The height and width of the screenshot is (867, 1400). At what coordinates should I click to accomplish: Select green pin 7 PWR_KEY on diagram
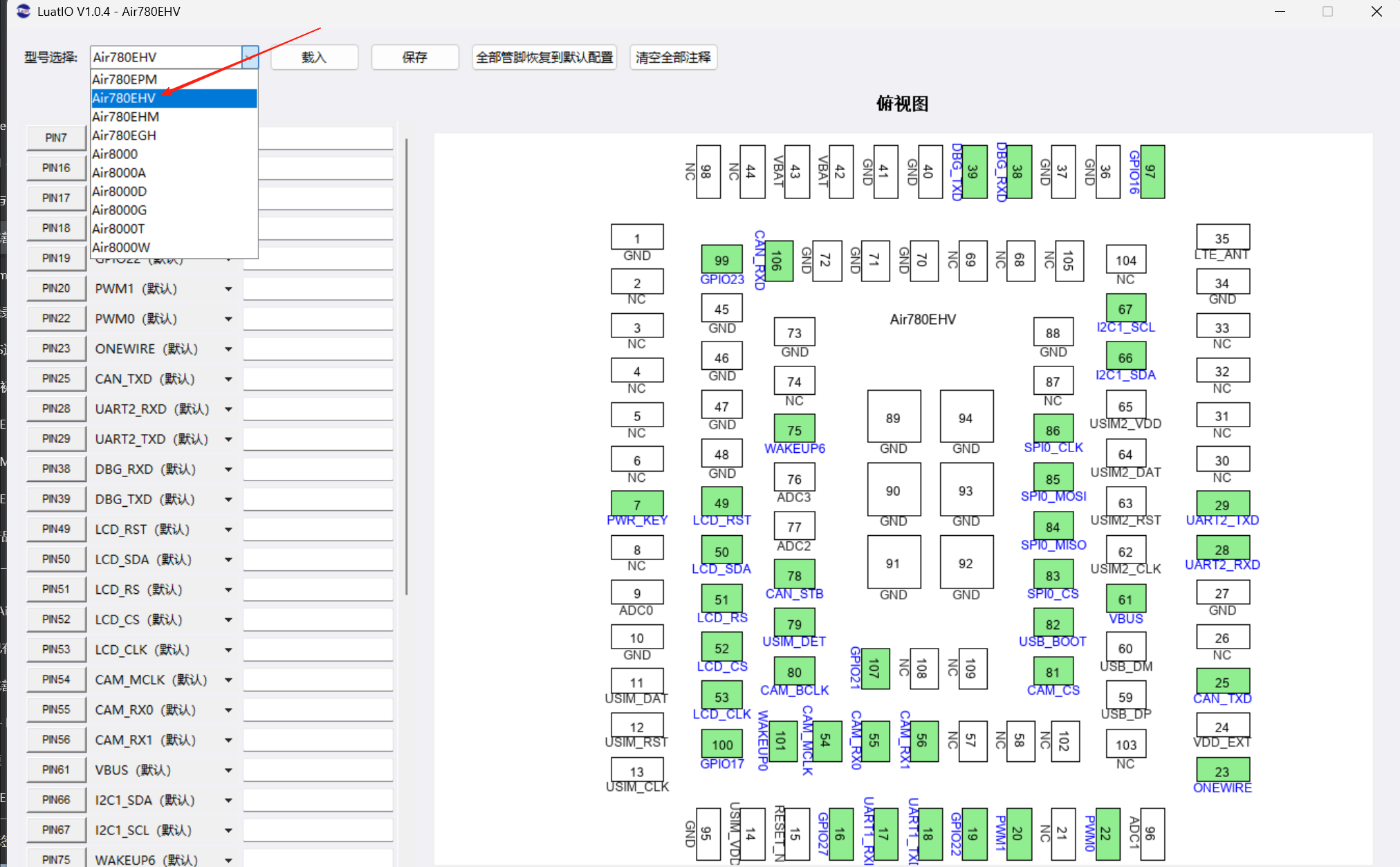point(637,503)
